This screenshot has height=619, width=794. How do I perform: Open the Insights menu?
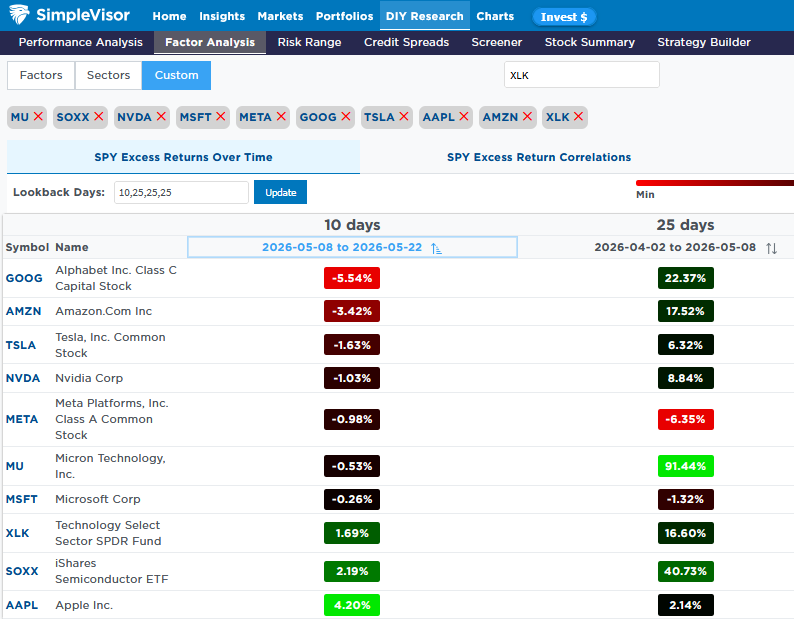[x=222, y=16]
